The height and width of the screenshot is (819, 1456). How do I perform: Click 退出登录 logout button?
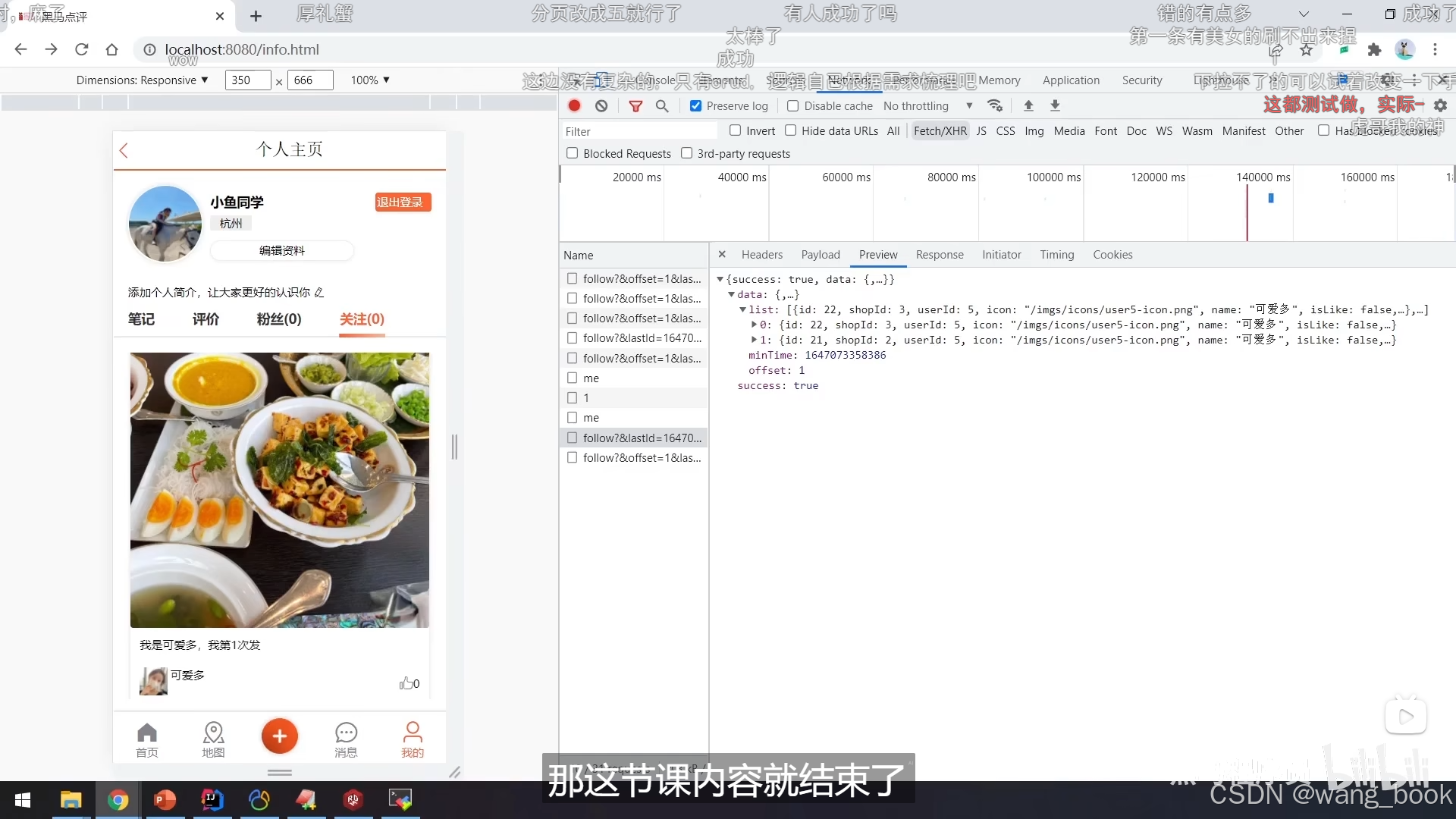coord(403,202)
